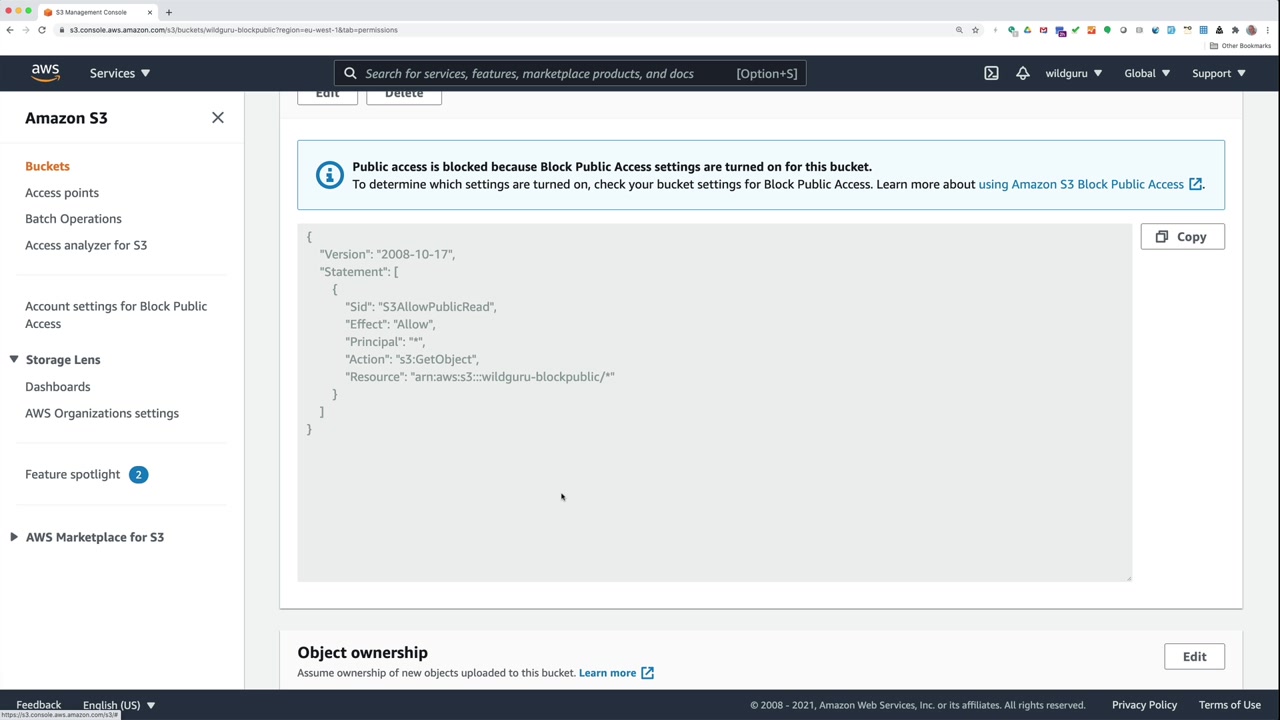Open Access points
Viewport: 1280px width, 720px height.
coord(62,192)
